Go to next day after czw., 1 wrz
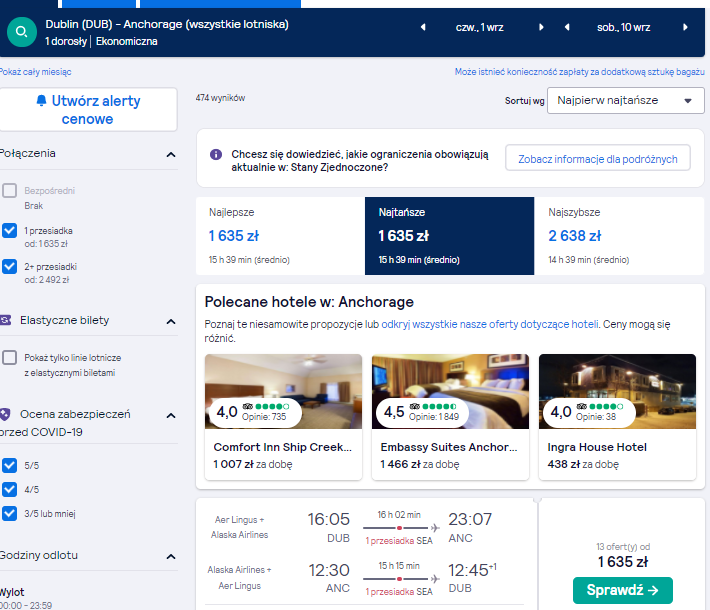The image size is (710, 610). point(541,27)
